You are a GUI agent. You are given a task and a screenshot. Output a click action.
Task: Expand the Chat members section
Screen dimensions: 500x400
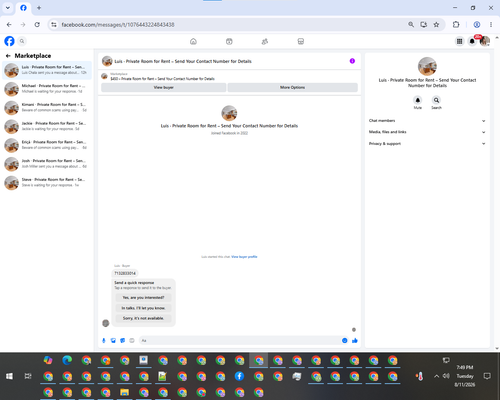(x=427, y=121)
